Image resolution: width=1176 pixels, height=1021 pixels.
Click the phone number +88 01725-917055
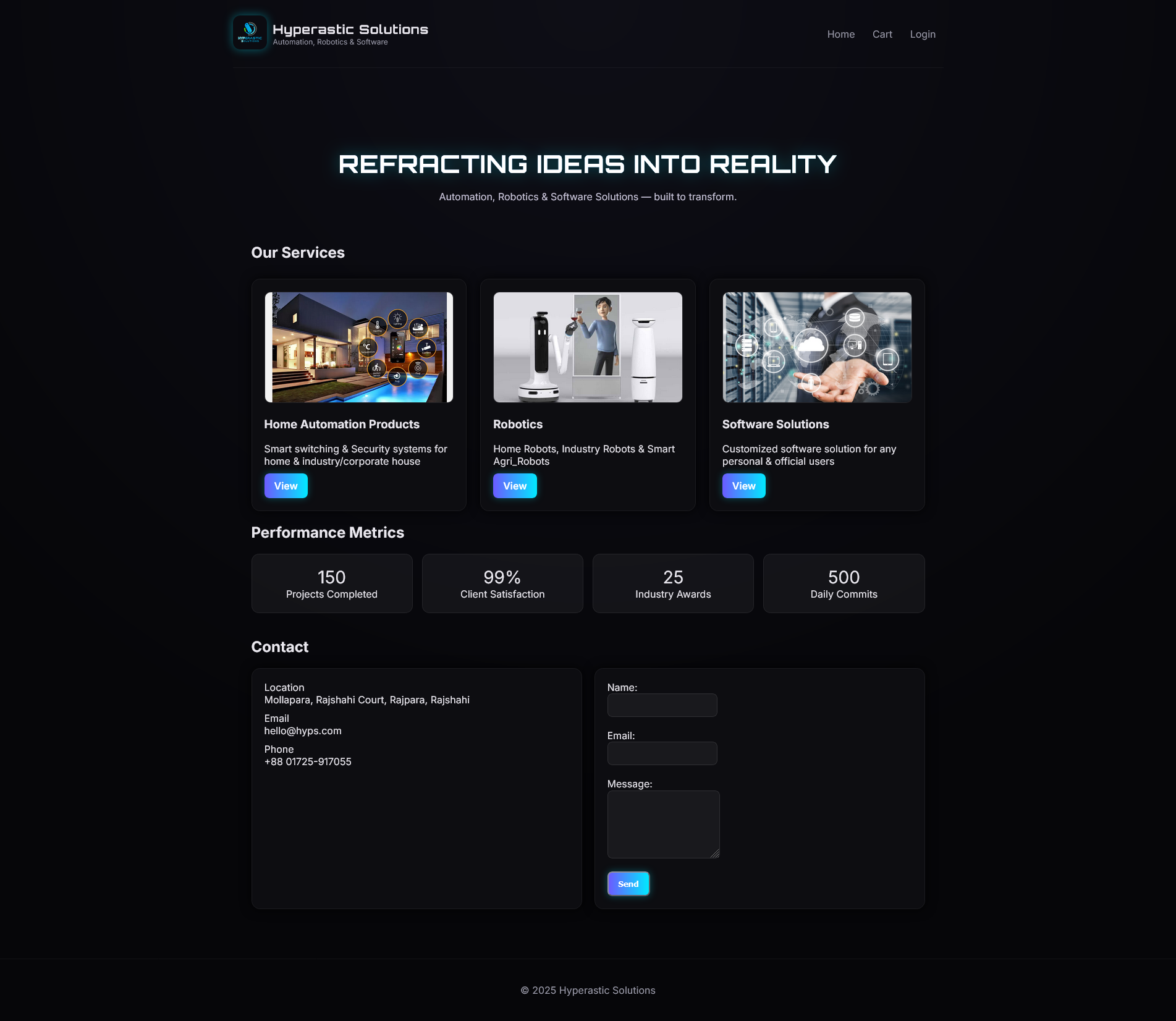tap(308, 761)
